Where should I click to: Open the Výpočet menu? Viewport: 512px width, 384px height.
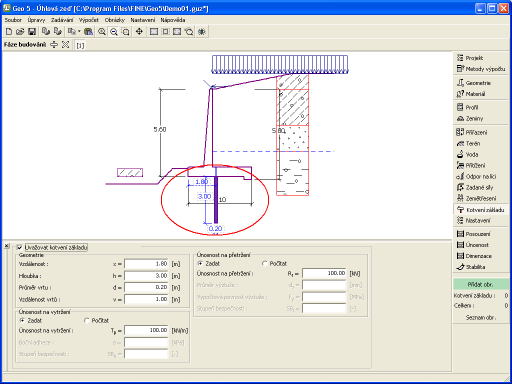tap(89, 20)
